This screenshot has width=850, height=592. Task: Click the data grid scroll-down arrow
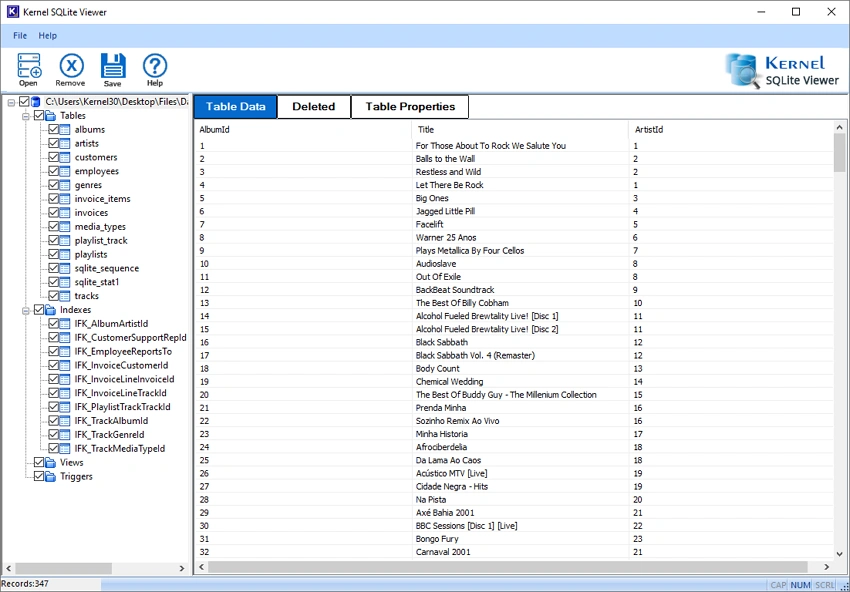pos(840,554)
